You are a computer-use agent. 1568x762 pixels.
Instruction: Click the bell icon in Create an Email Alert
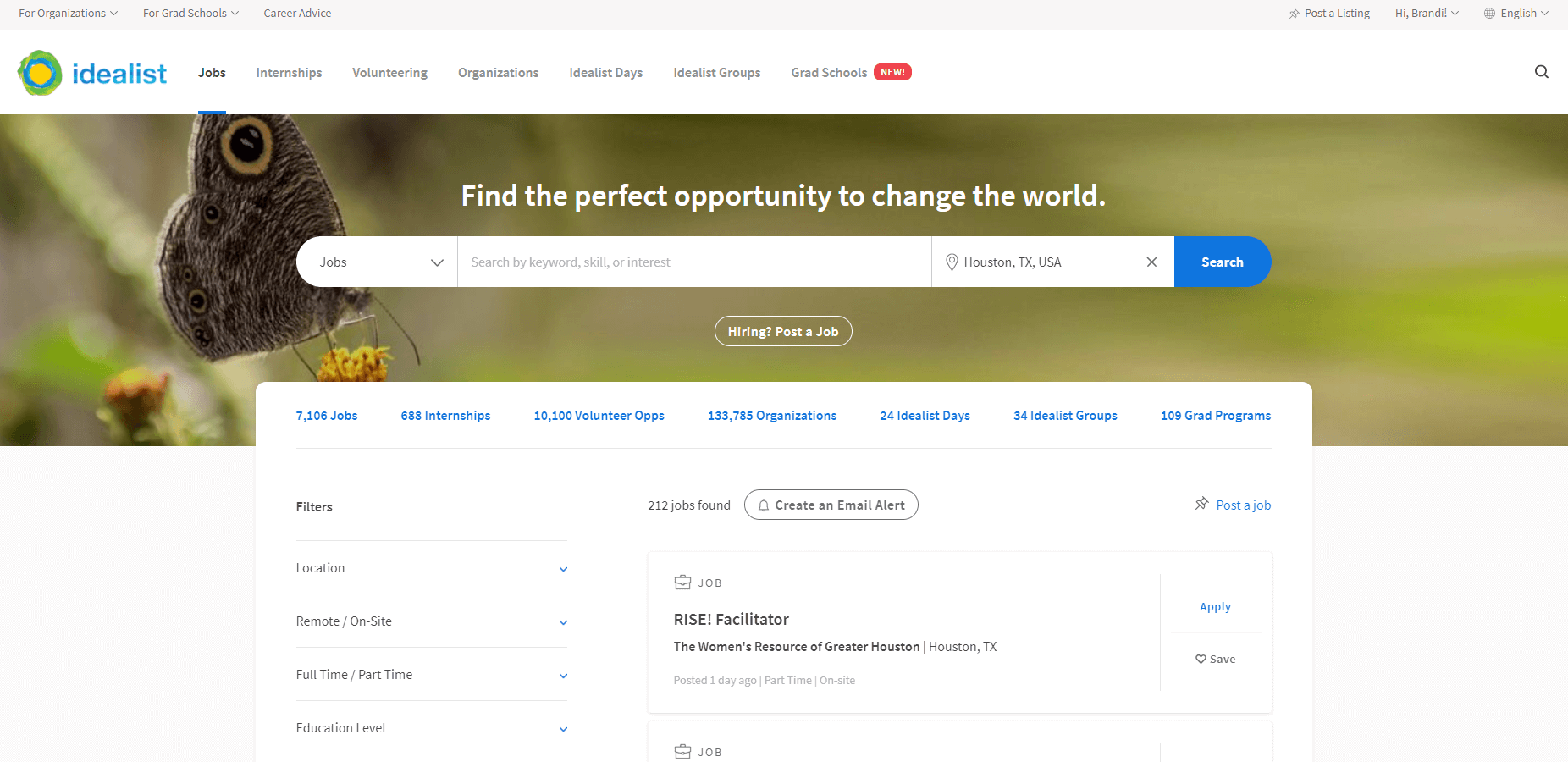[764, 505]
